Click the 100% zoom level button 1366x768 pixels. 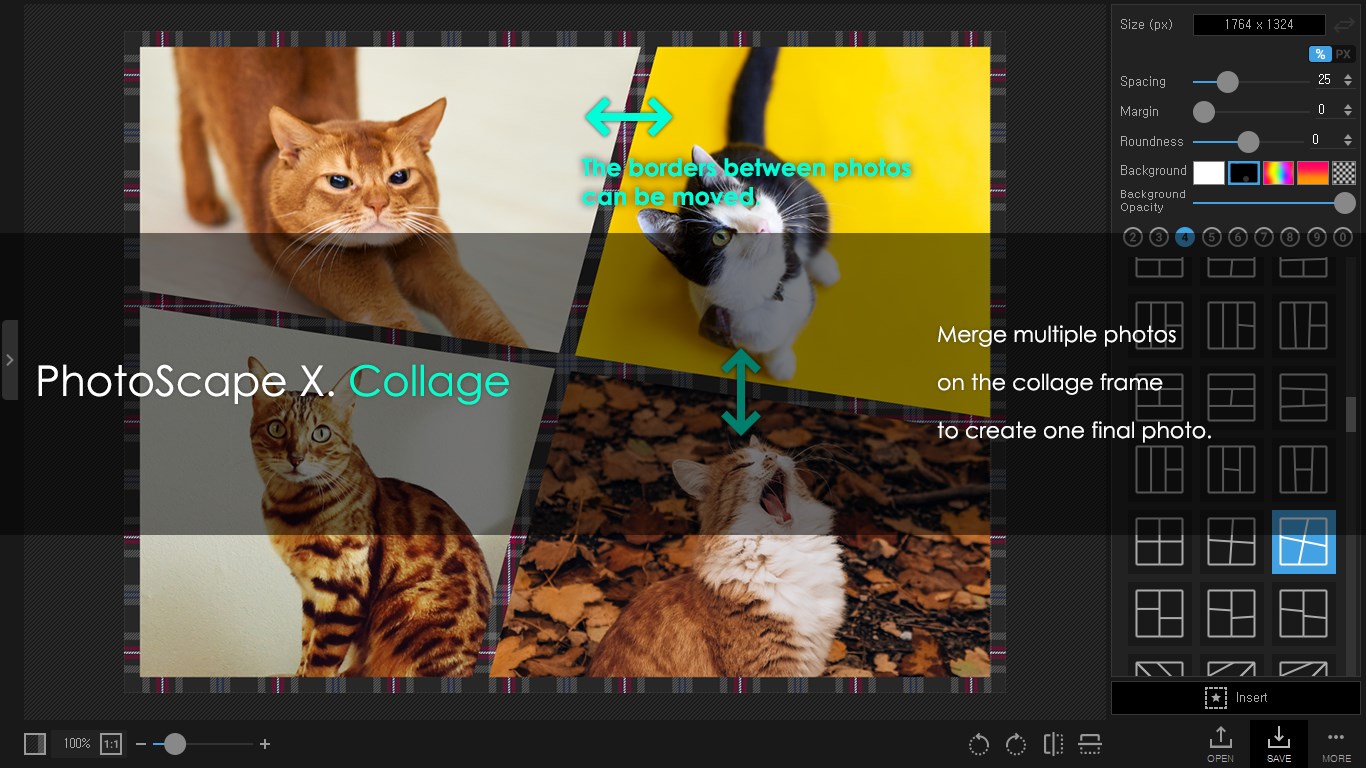click(x=77, y=744)
